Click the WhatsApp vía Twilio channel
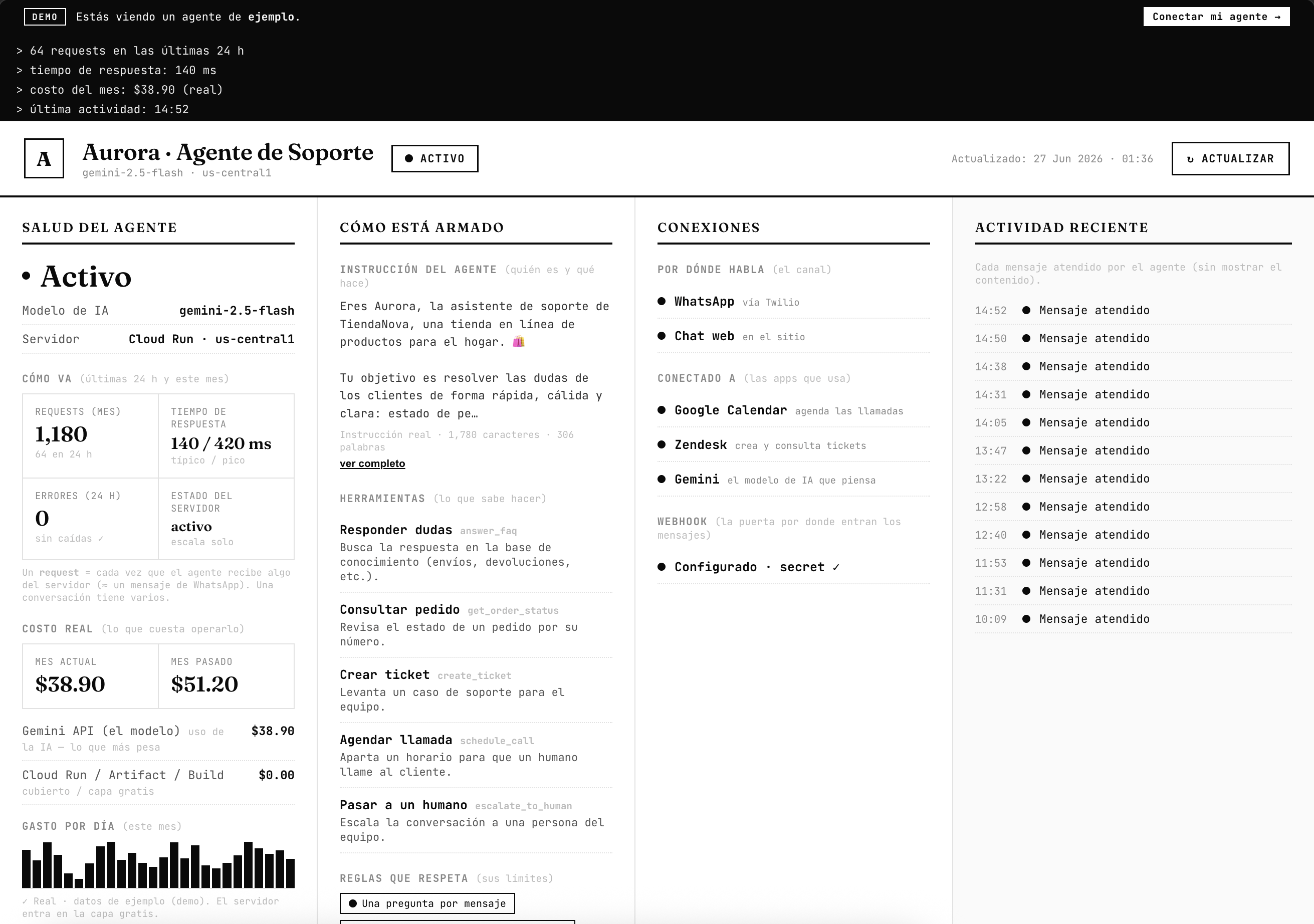1314x924 pixels. [x=793, y=302]
